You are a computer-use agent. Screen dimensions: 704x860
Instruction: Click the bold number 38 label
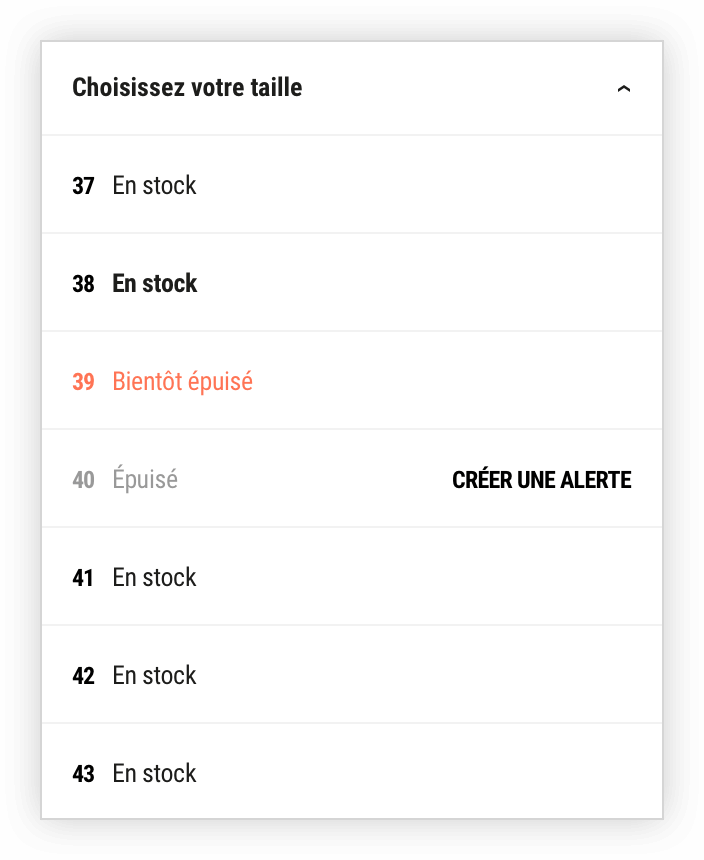83,284
